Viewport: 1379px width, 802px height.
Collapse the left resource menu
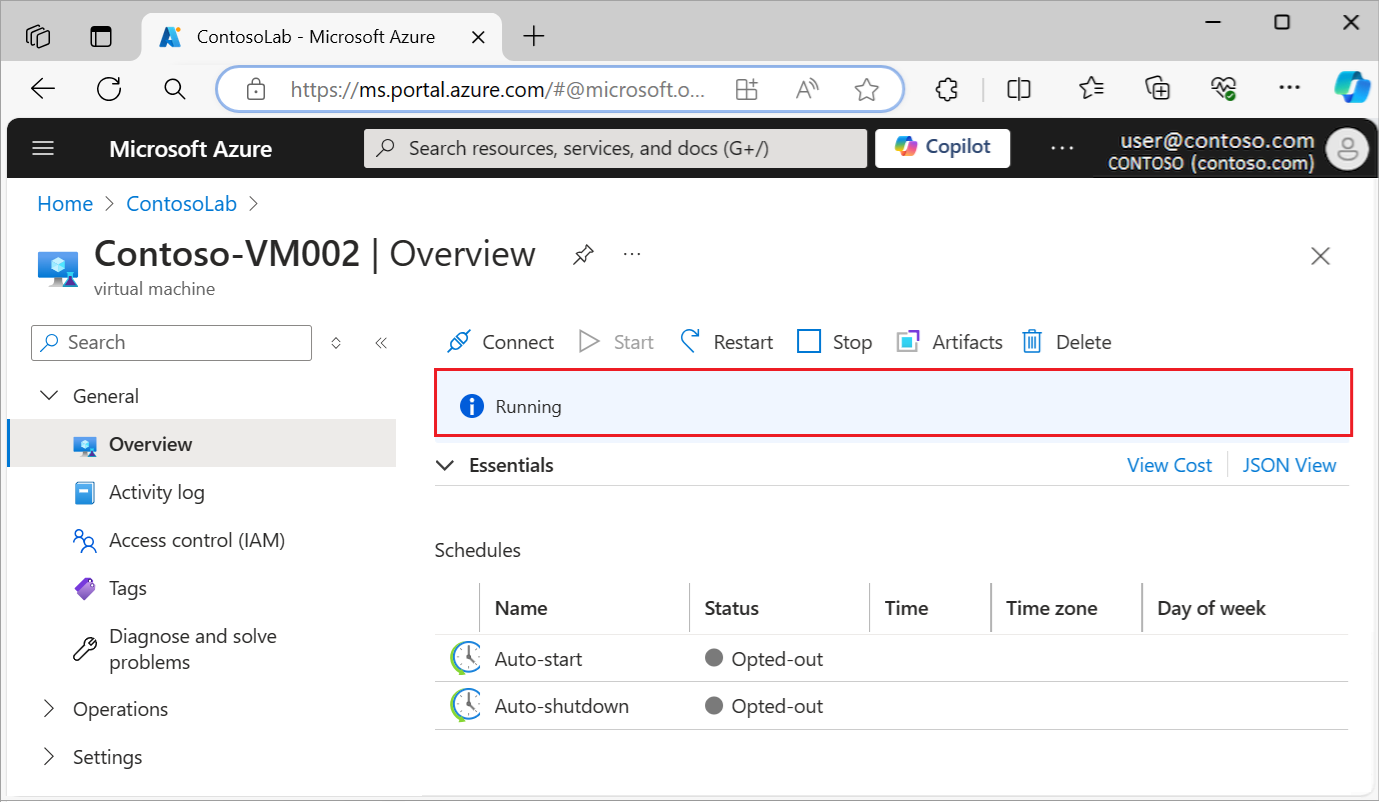(x=381, y=343)
